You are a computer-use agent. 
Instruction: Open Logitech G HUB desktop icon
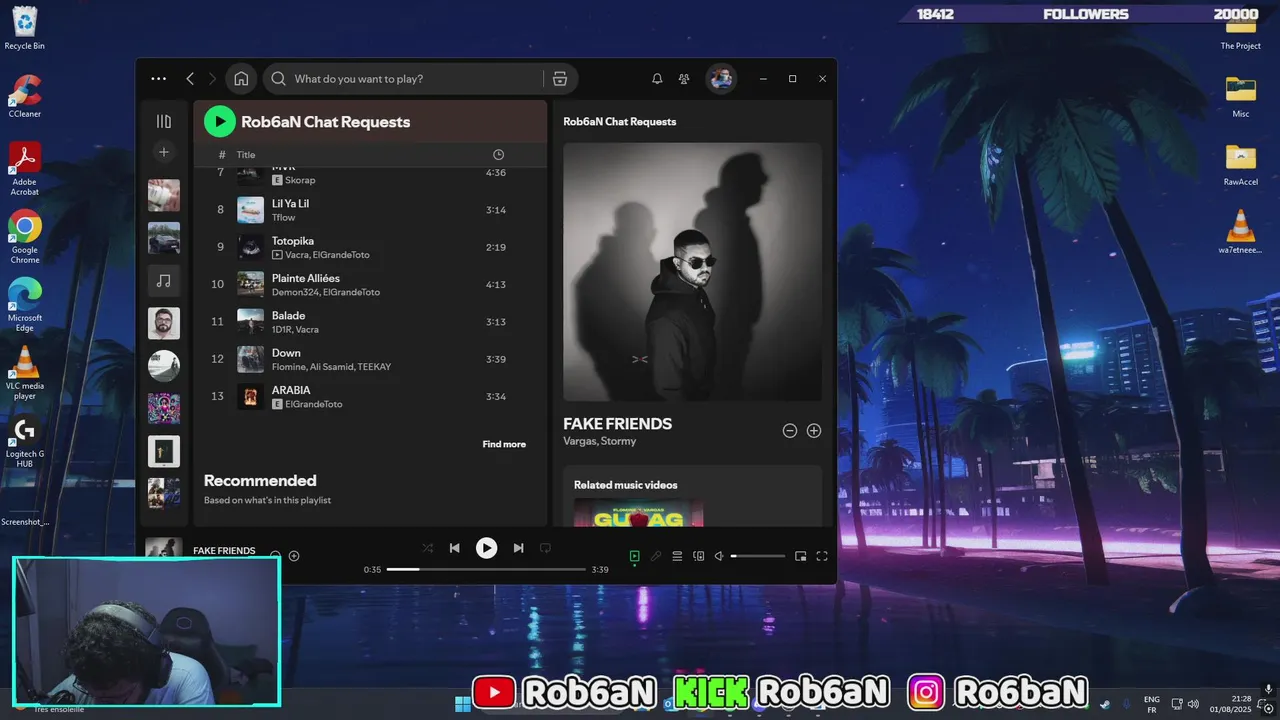24,442
